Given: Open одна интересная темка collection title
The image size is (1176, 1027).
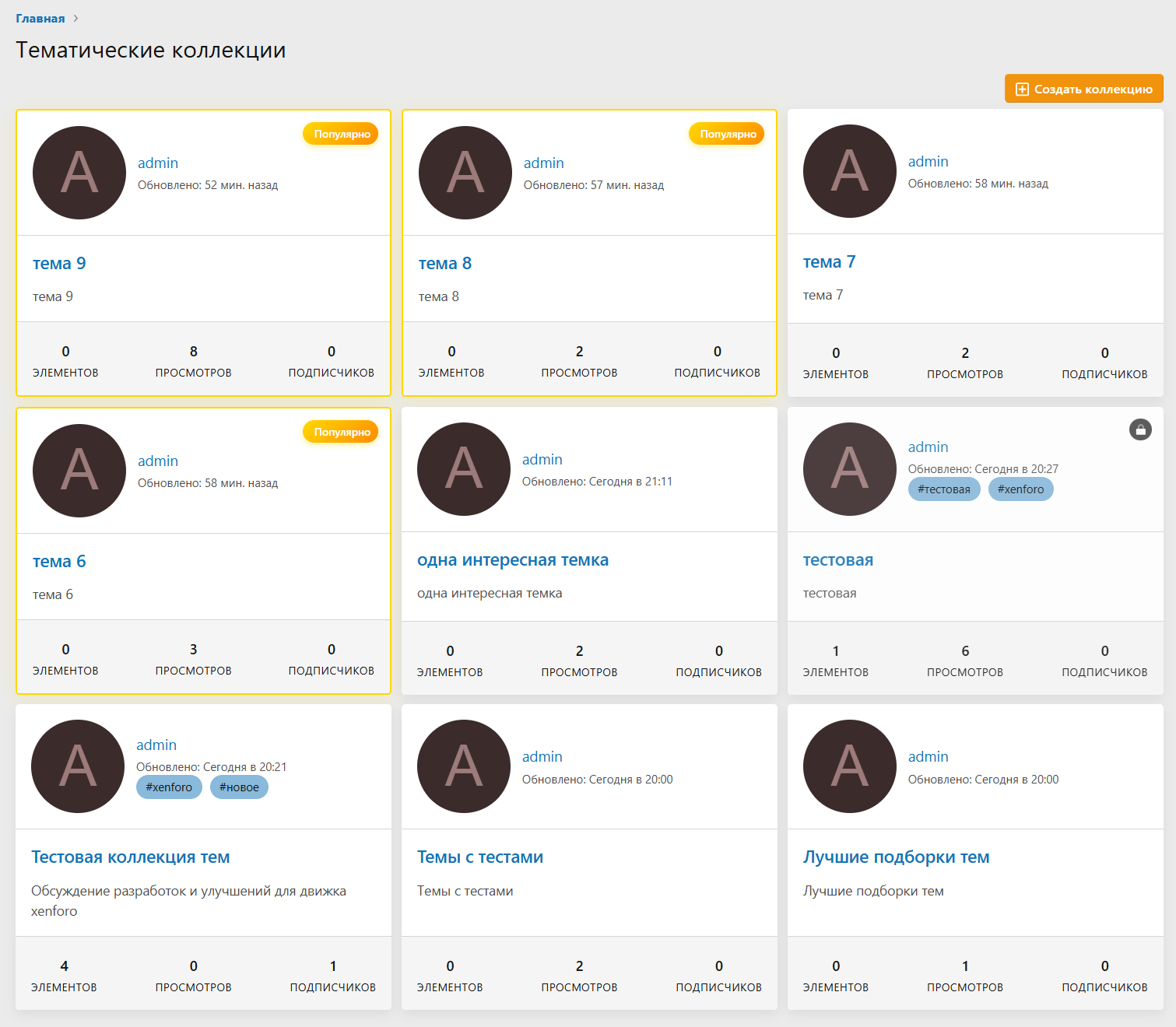Looking at the screenshot, I should click(x=512, y=560).
